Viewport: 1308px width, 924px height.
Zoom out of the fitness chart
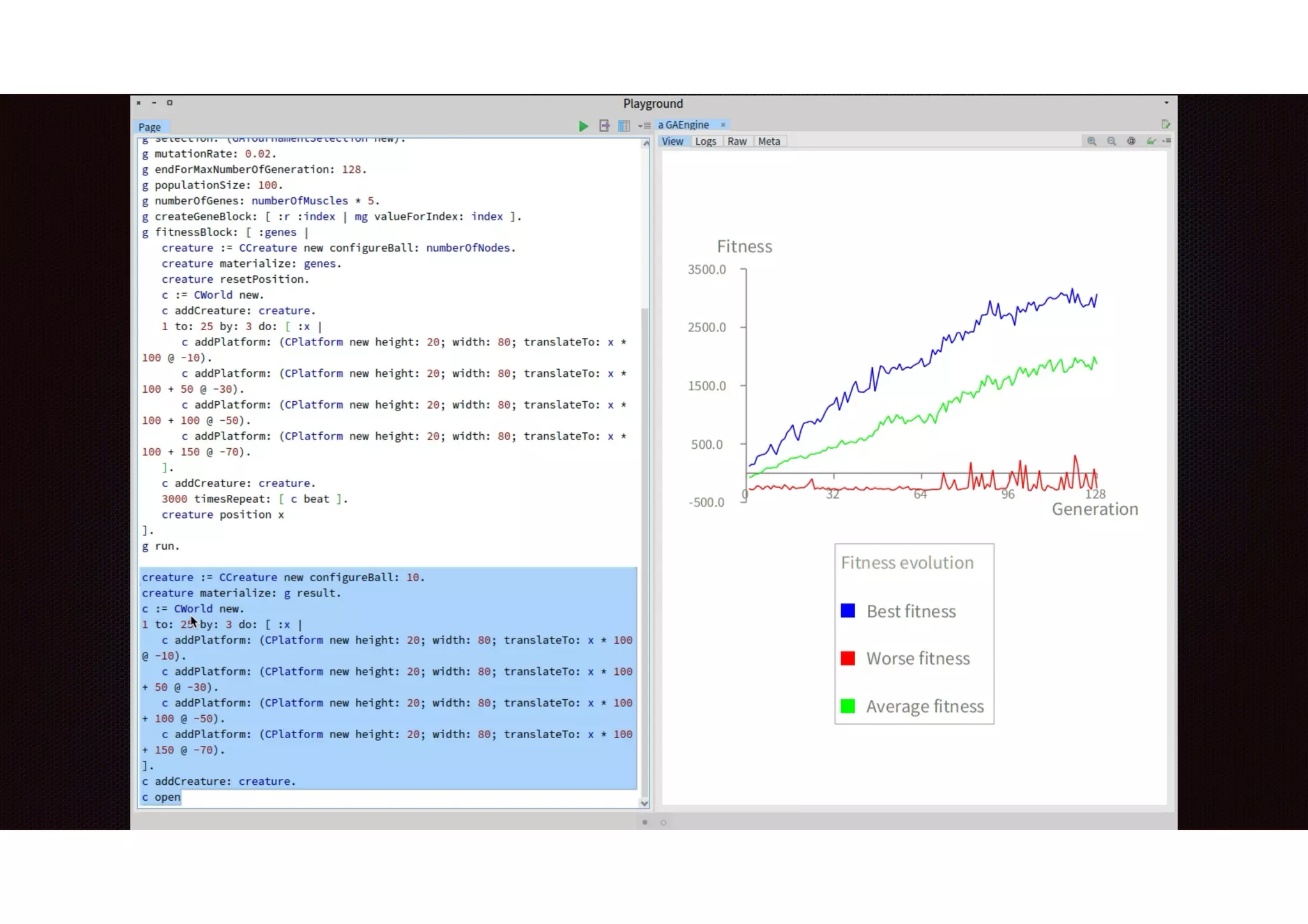coord(1111,141)
